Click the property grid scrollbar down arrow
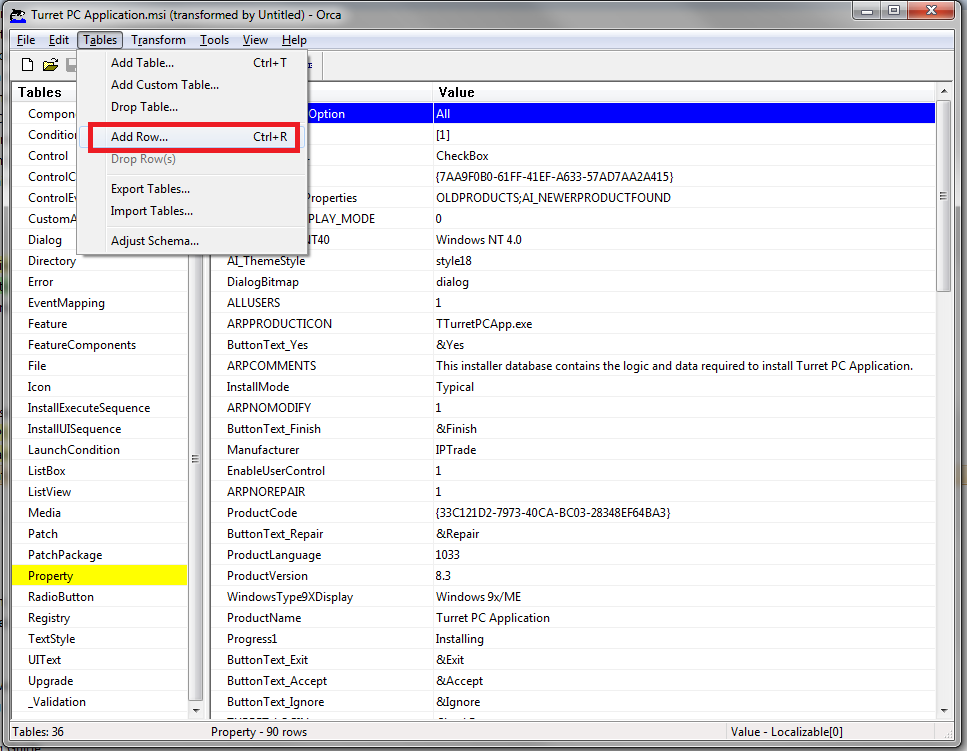The width and height of the screenshot is (967, 751). 944,711
